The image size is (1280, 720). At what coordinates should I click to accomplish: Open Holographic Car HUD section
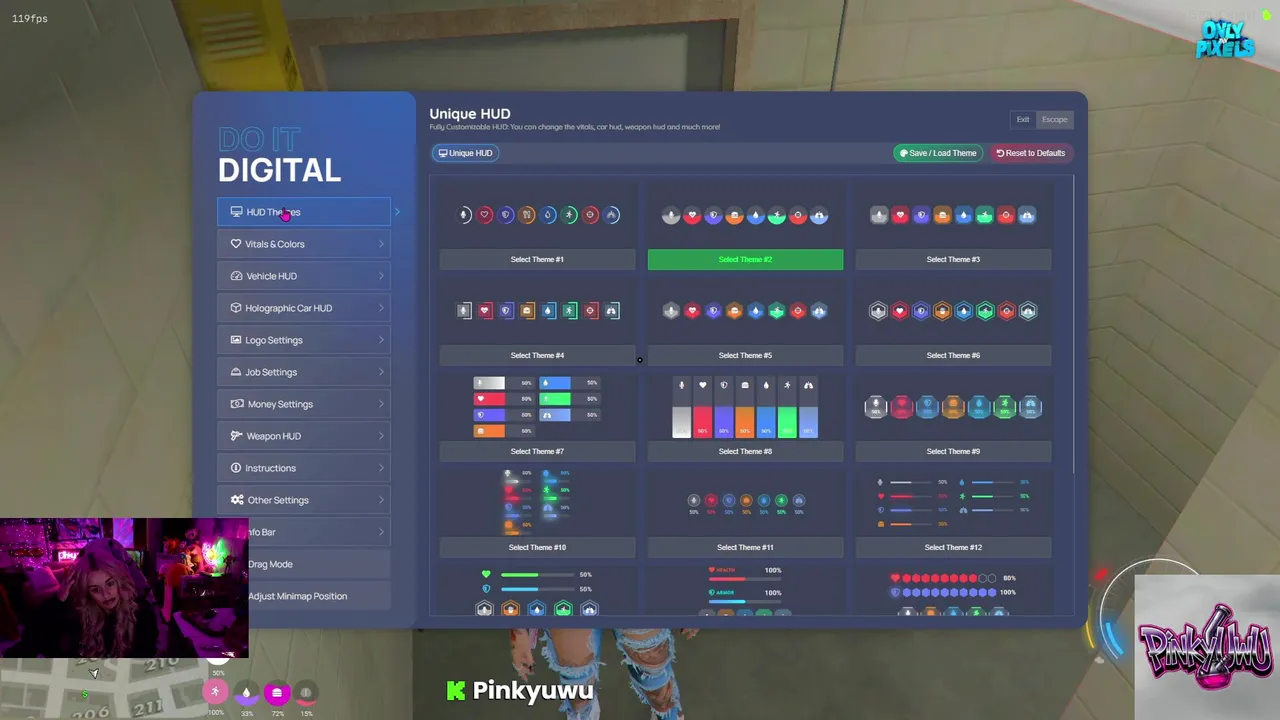click(304, 308)
